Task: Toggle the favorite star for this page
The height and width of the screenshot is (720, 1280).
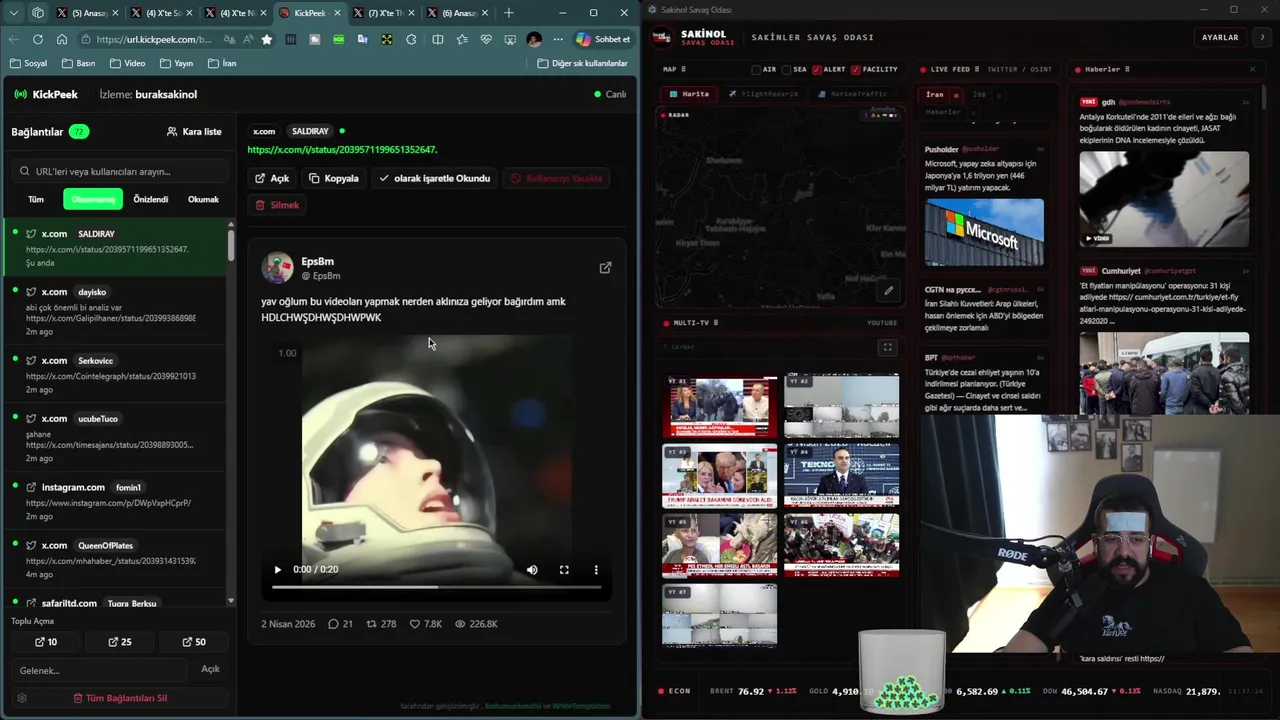Action: tap(267, 39)
